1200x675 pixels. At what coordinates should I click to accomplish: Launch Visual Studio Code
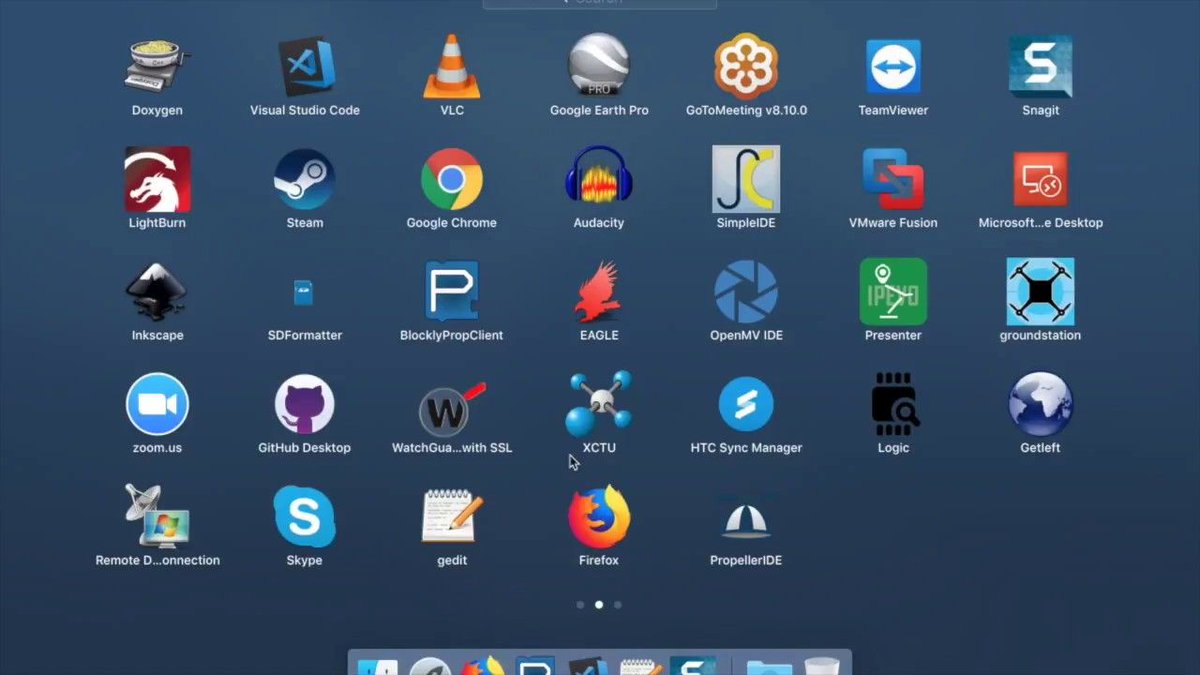[x=305, y=67]
